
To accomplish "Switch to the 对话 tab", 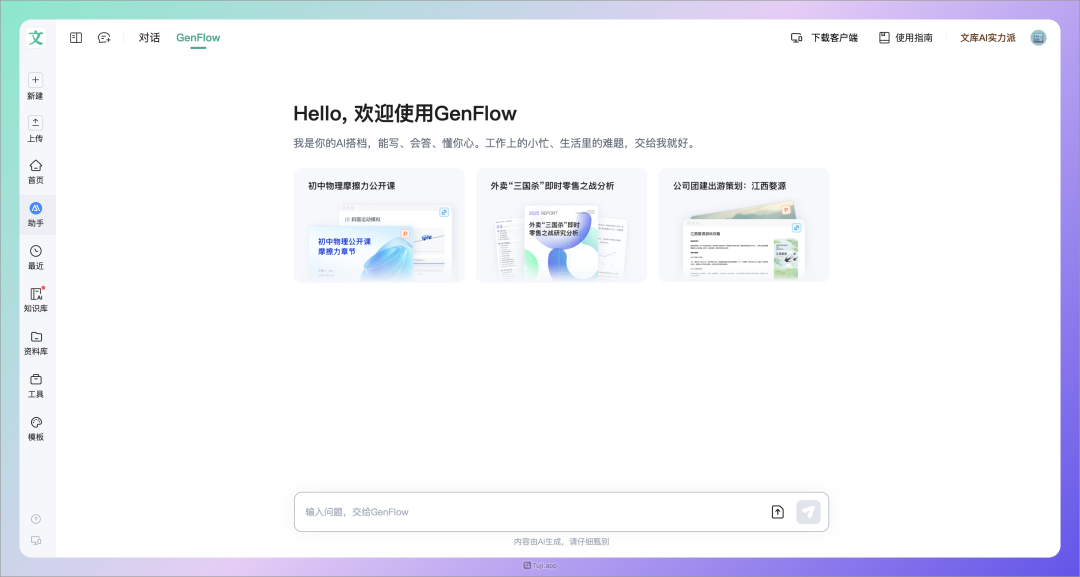I will click(x=148, y=37).
